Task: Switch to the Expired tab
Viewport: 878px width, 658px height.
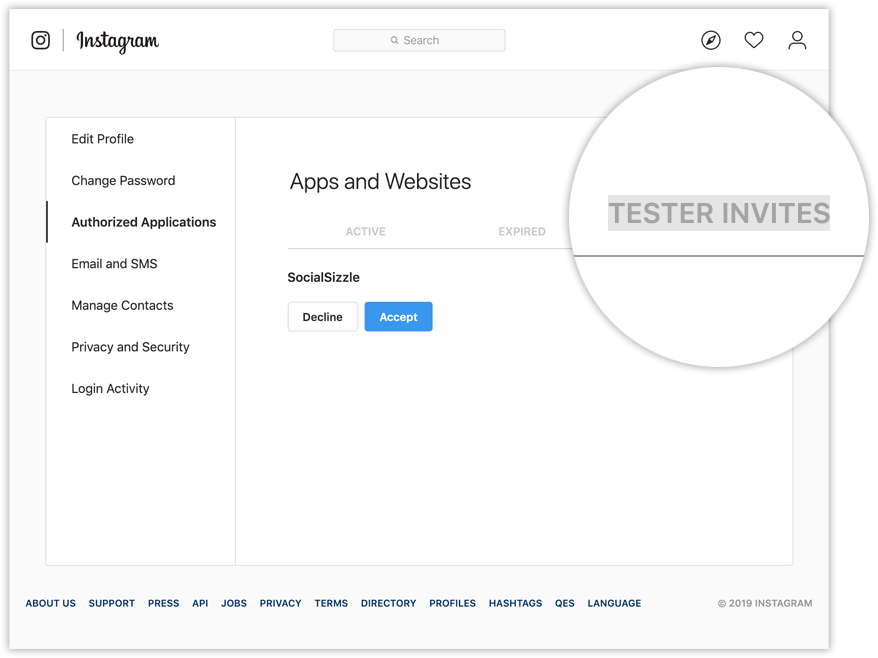Action: 522,232
